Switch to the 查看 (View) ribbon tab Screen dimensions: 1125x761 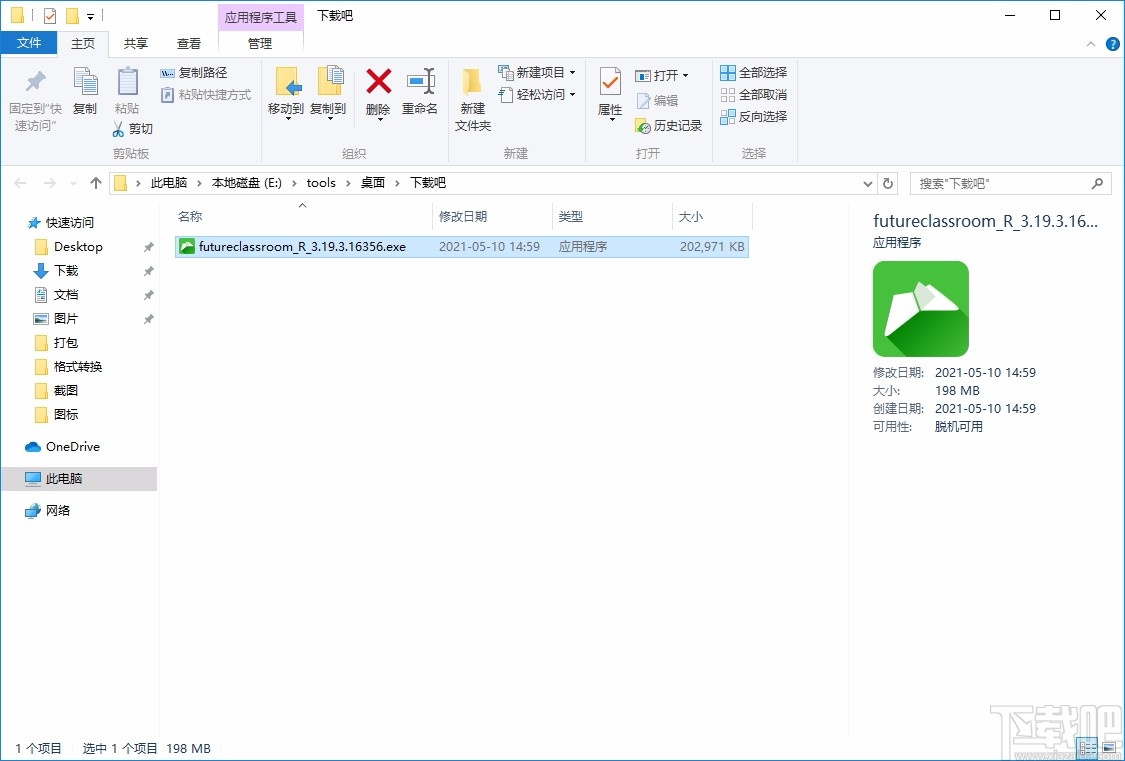pos(189,43)
